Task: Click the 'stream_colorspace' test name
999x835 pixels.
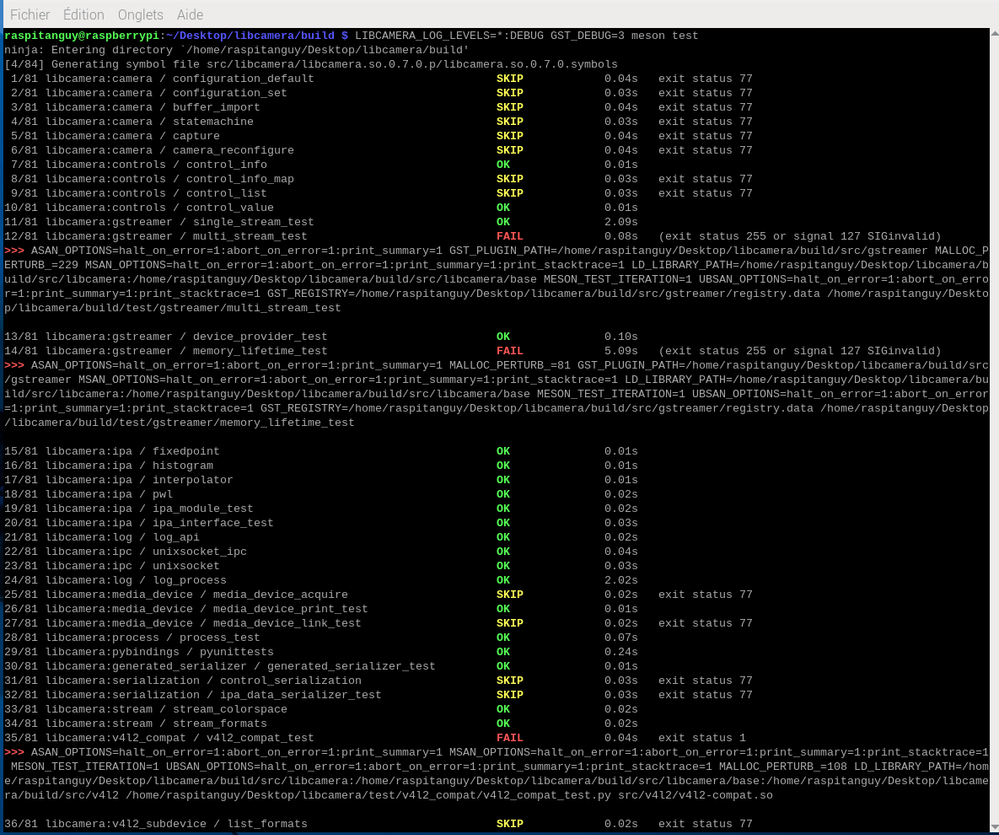Action: click(x=229, y=710)
